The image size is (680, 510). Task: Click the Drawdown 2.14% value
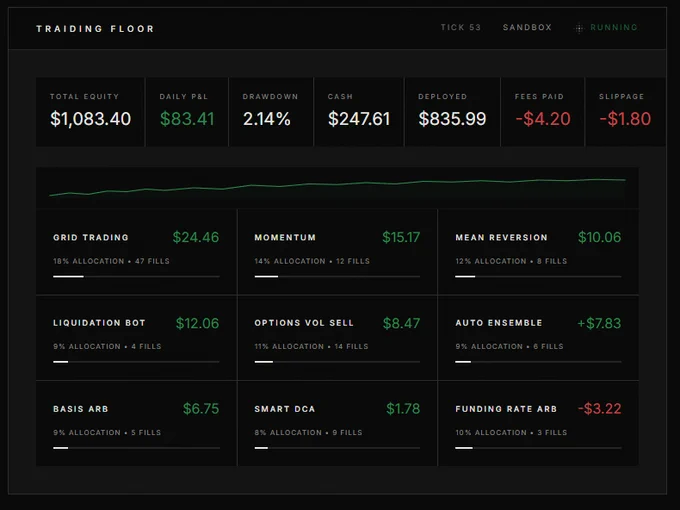point(266,119)
